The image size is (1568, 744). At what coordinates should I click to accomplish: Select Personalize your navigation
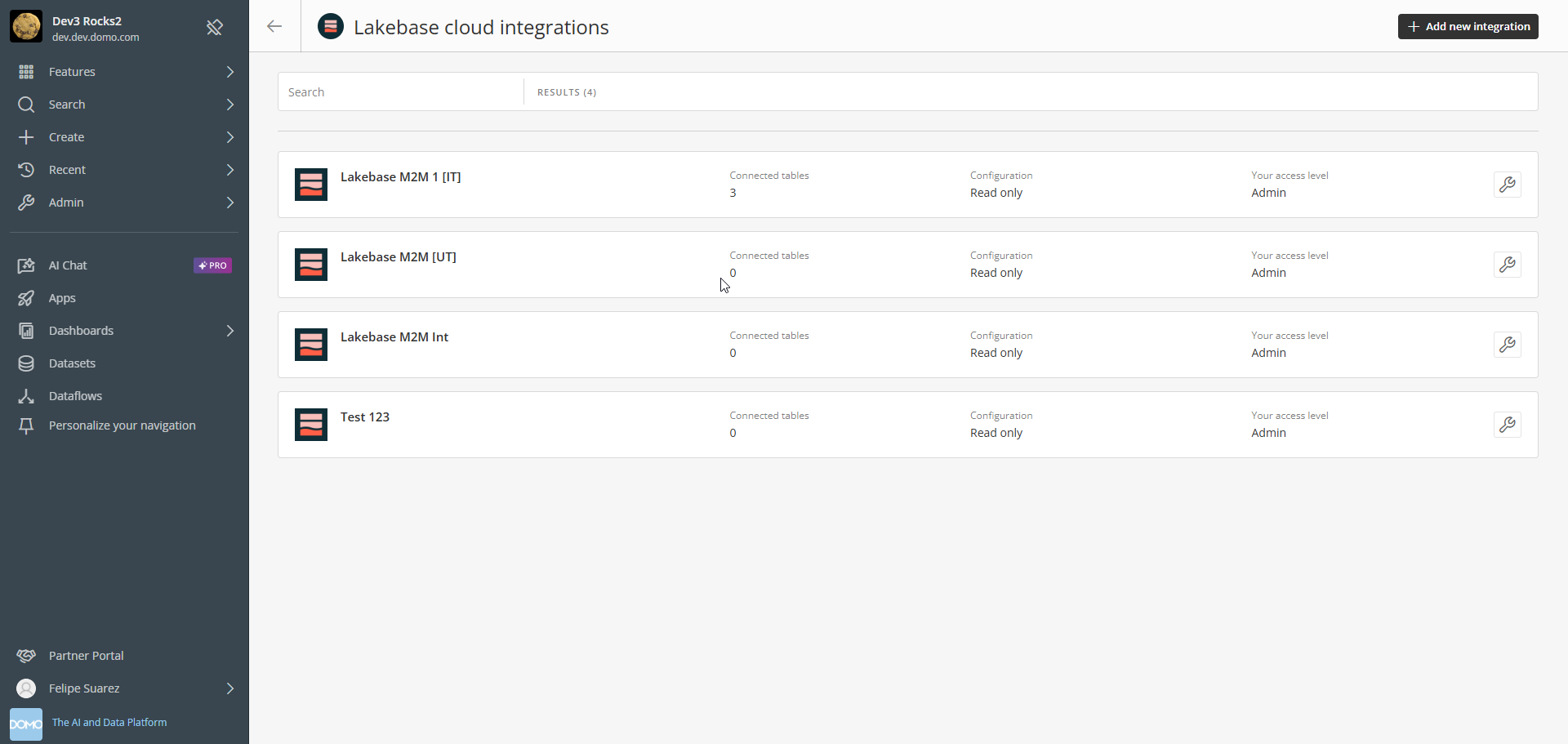[124, 425]
